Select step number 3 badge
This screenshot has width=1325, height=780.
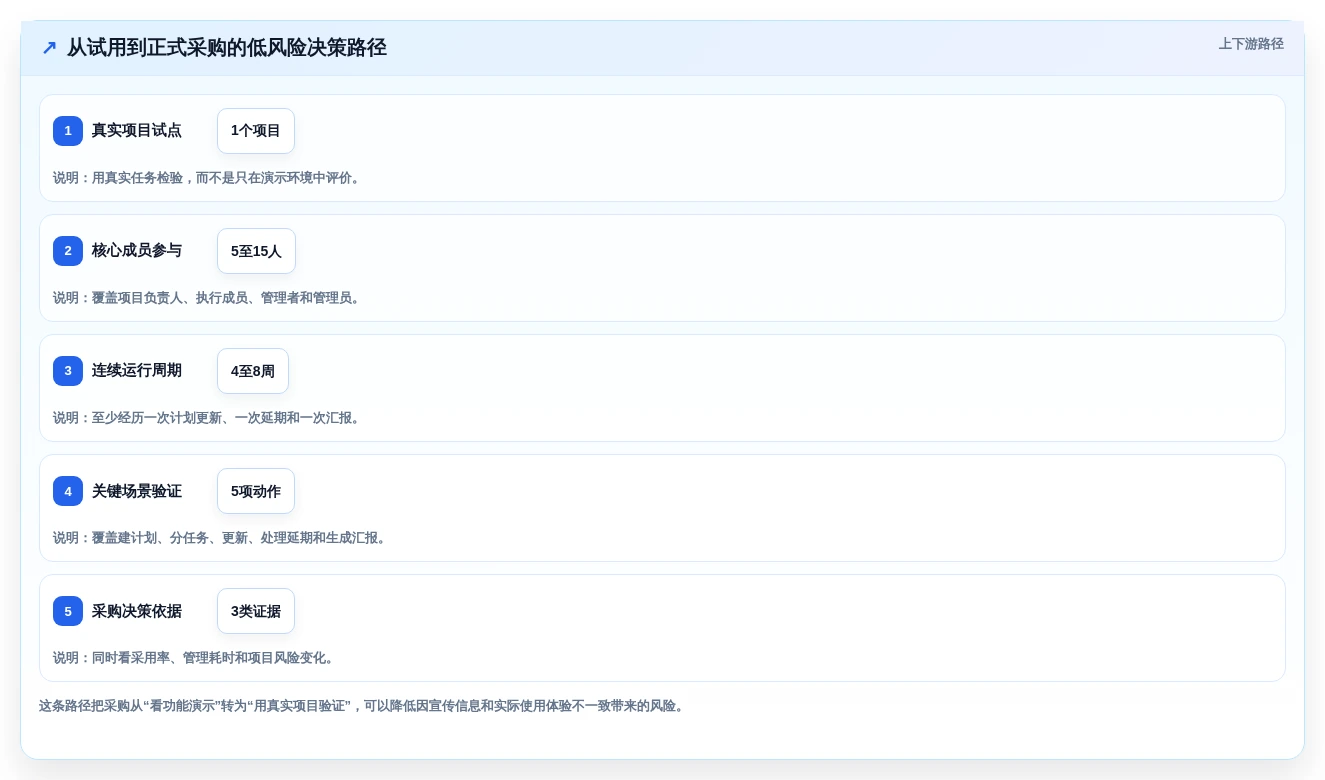[x=68, y=371]
